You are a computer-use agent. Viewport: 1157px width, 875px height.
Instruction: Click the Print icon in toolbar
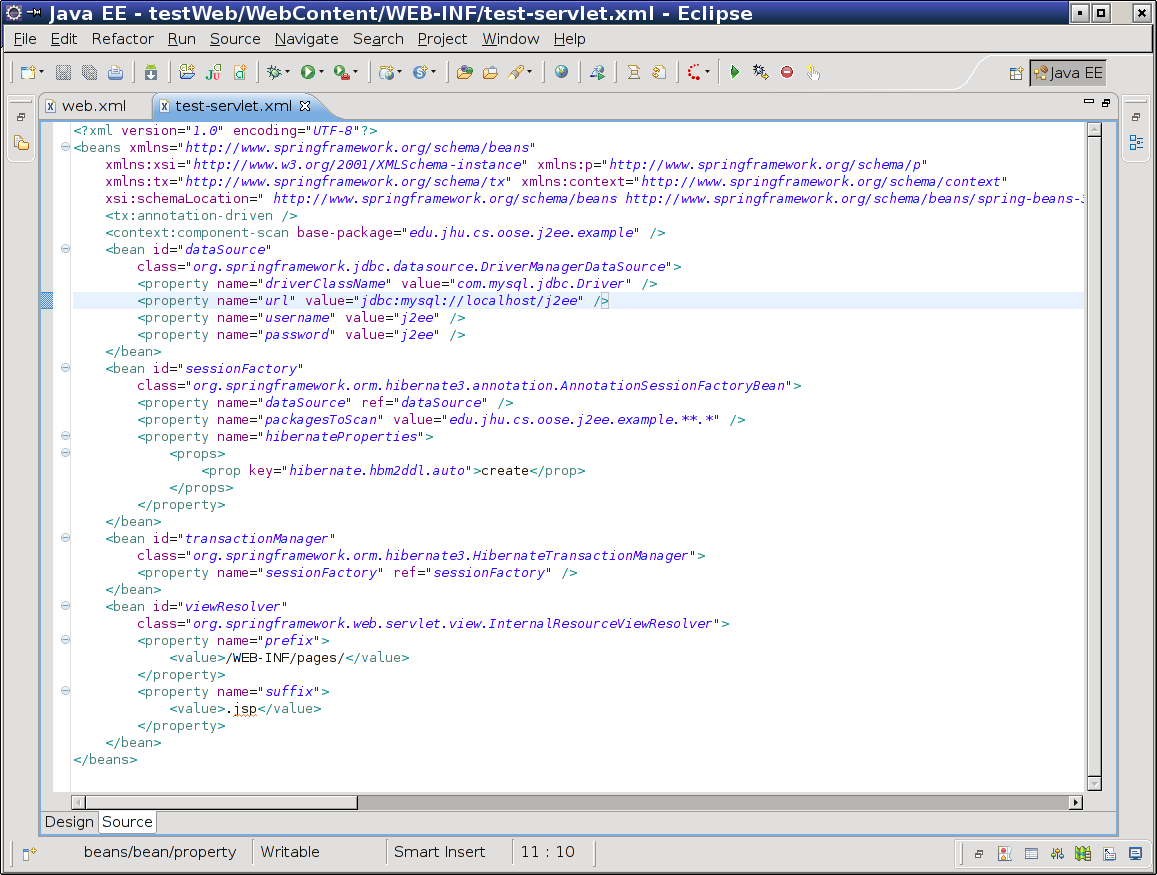[x=115, y=72]
